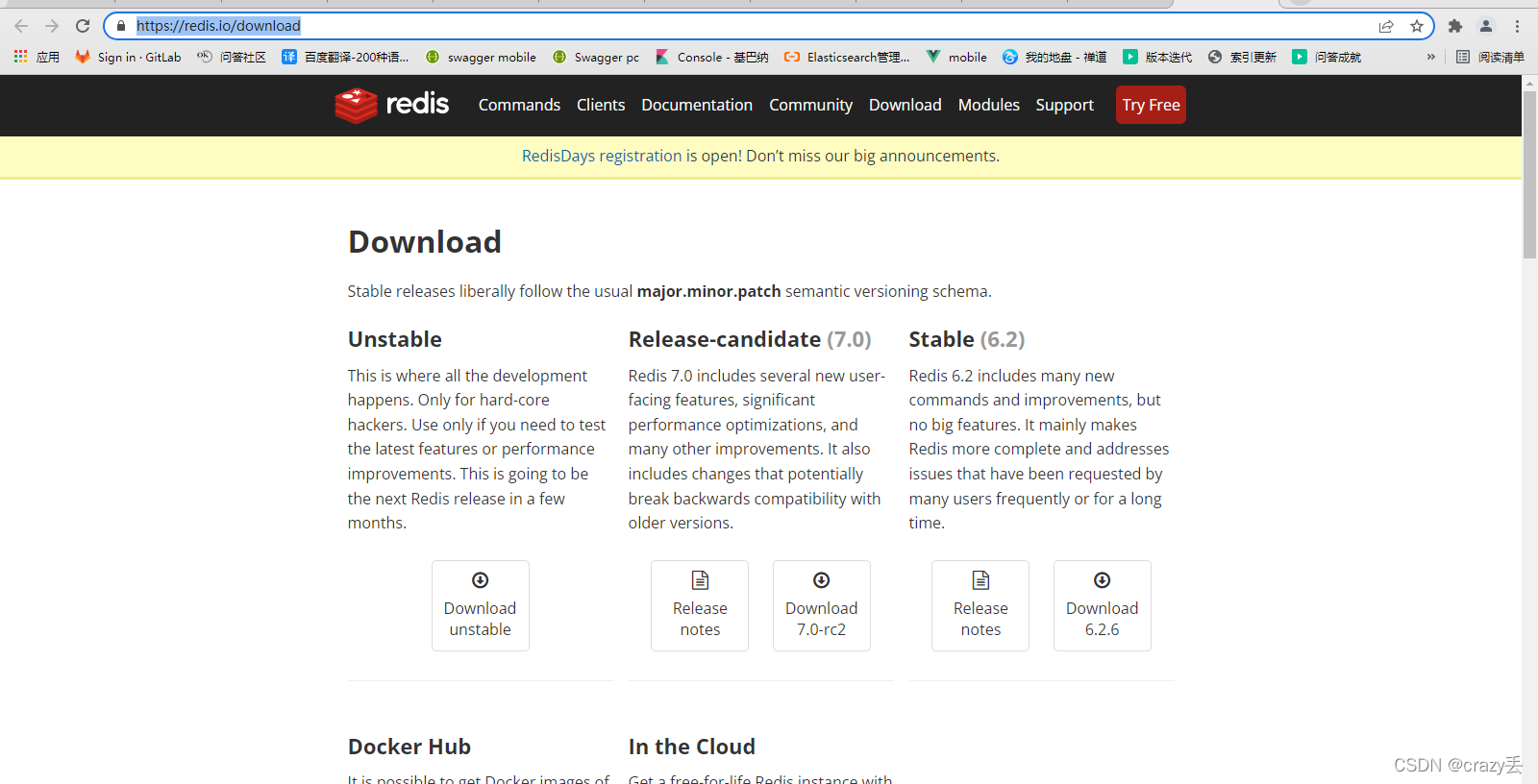Open the Clients nav item

click(601, 105)
